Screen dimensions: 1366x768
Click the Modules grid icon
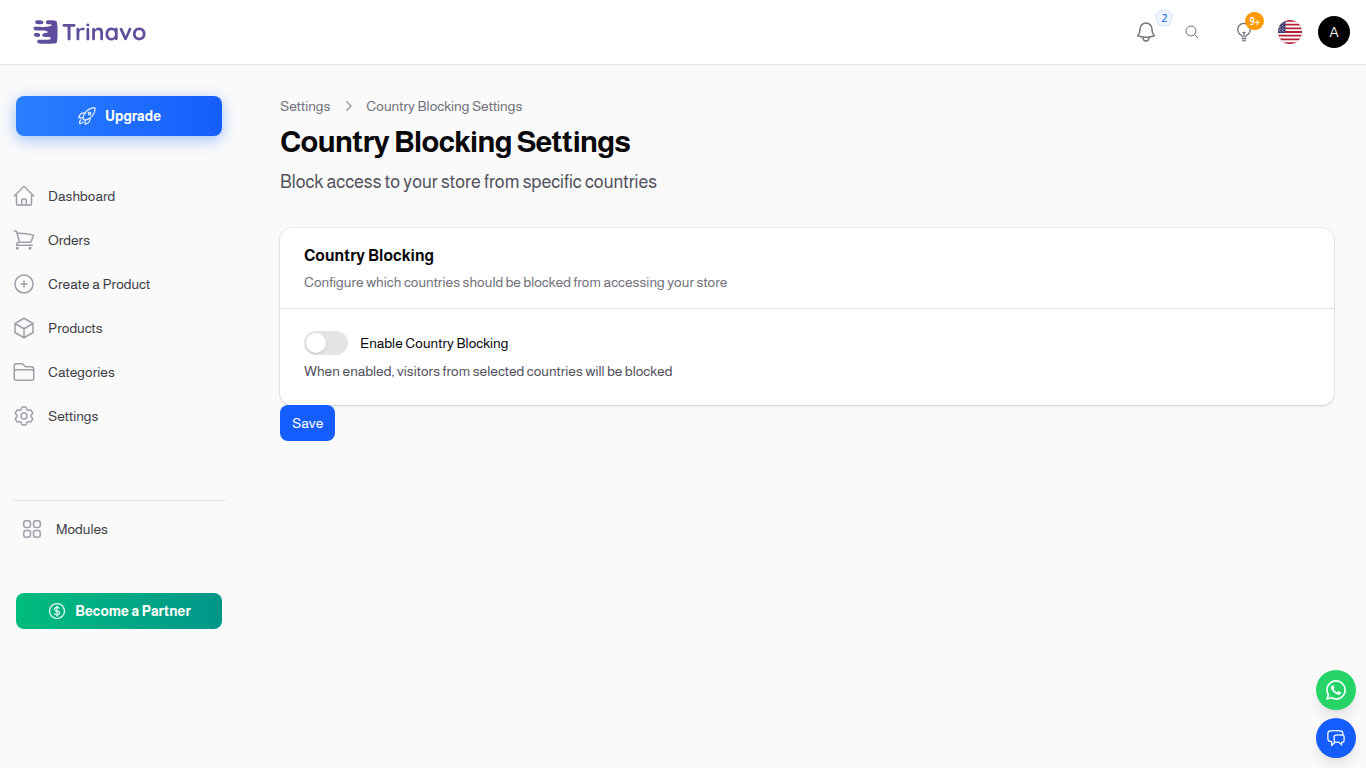tap(32, 529)
